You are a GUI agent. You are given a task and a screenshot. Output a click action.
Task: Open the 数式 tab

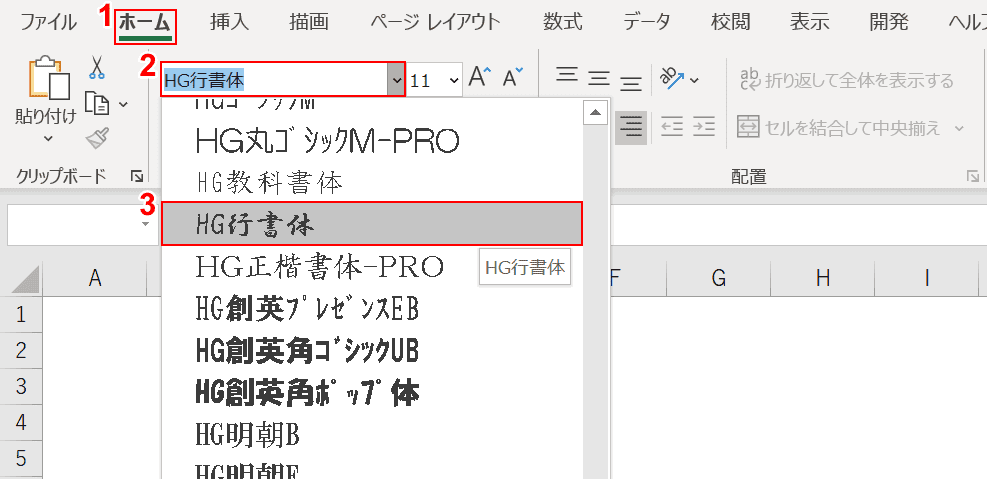pos(563,23)
